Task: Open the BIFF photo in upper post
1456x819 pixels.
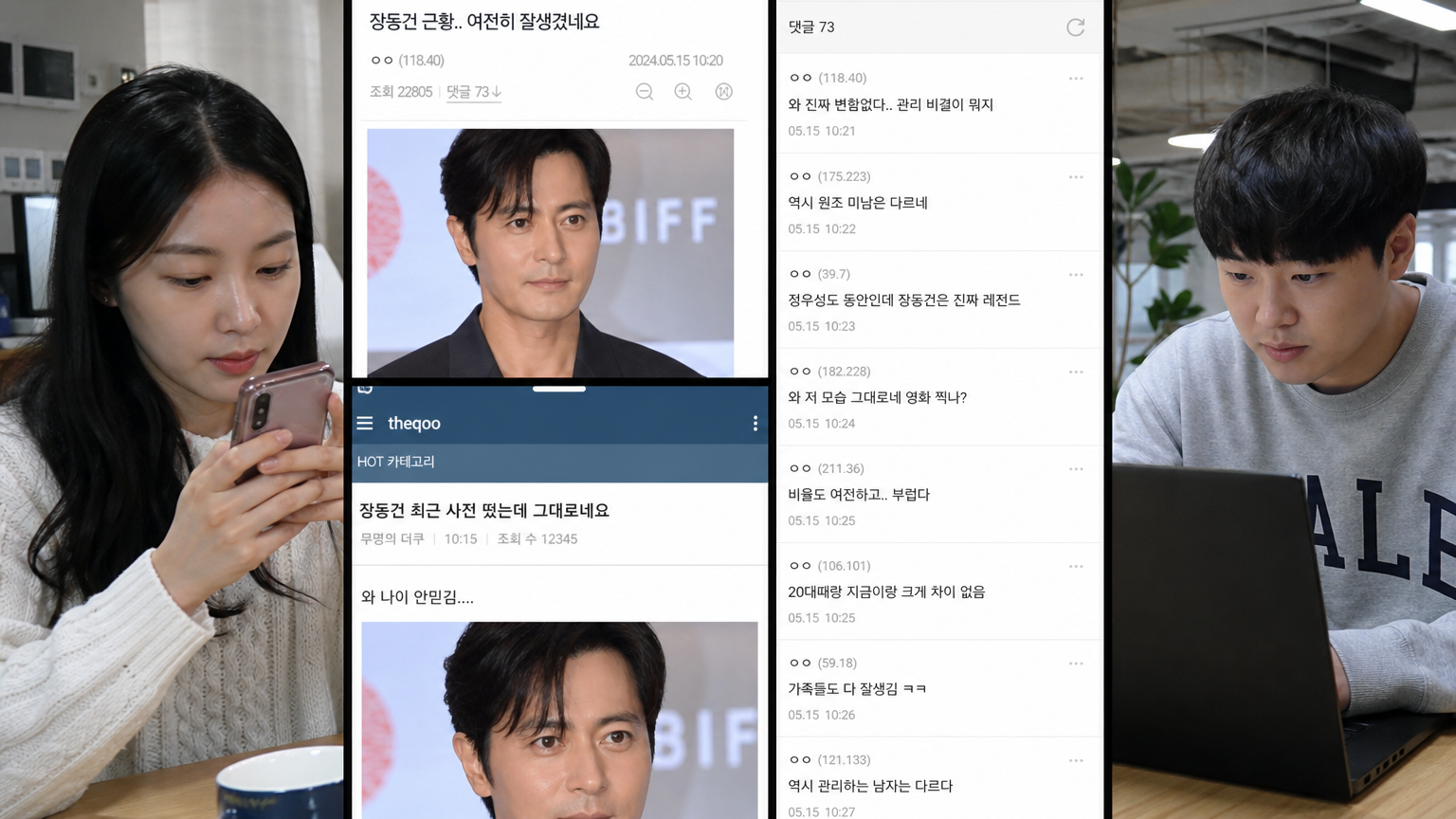Action: pos(551,252)
